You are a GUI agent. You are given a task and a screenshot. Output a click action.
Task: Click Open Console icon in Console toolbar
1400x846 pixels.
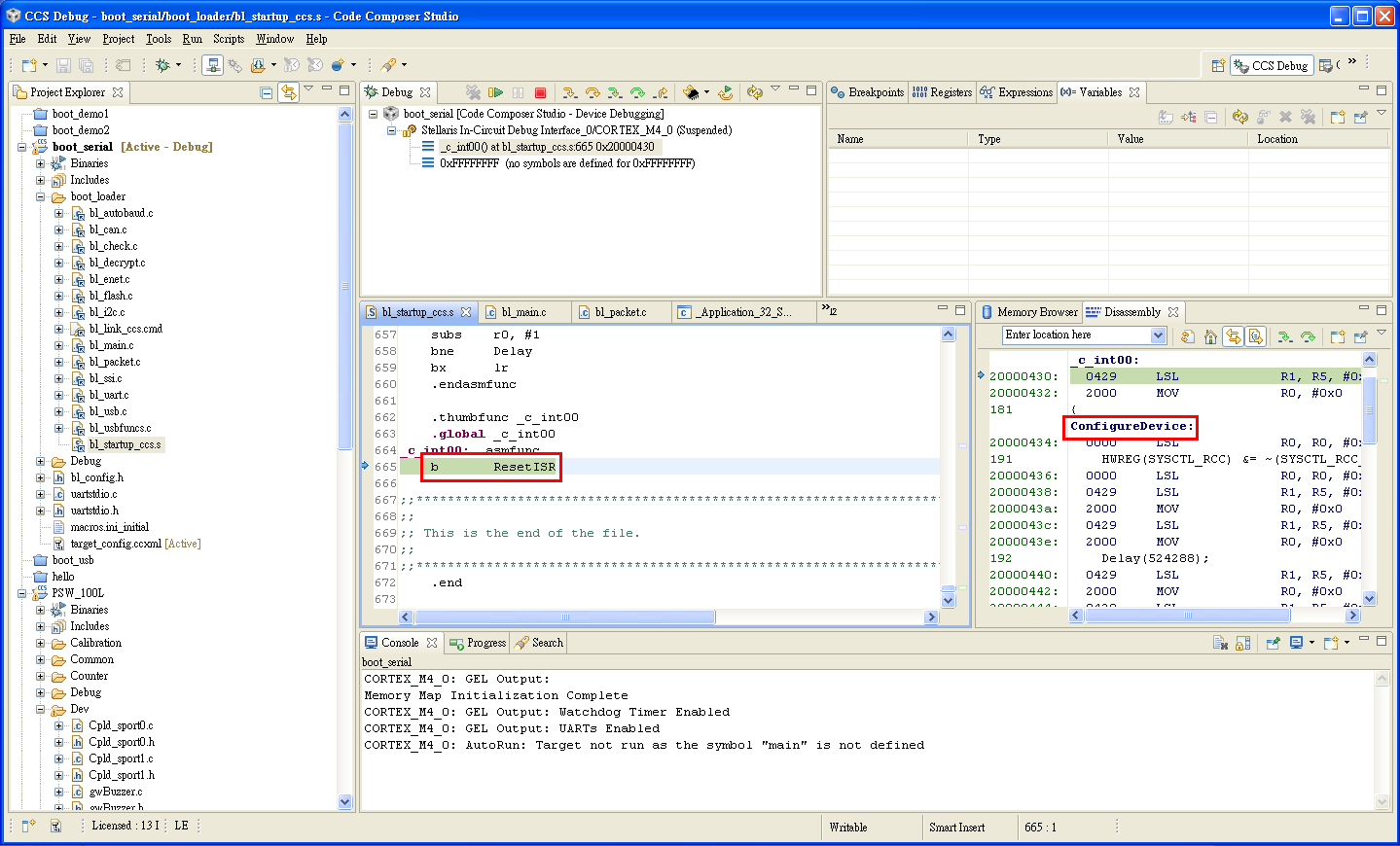(x=1331, y=643)
